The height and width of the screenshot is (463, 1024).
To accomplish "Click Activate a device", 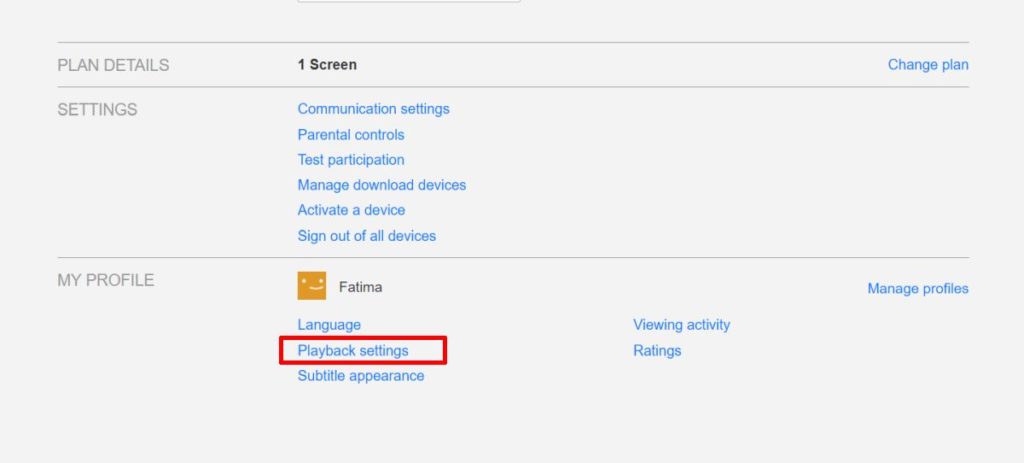I will click(x=351, y=210).
